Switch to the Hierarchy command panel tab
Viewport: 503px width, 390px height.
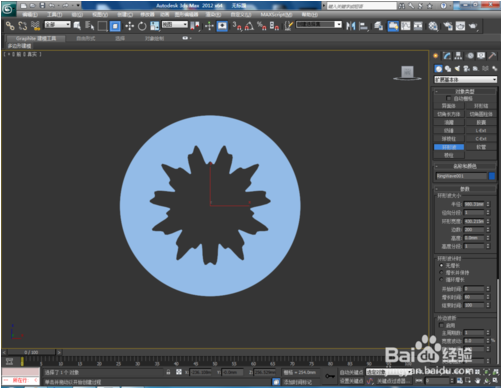click(458, 56)
